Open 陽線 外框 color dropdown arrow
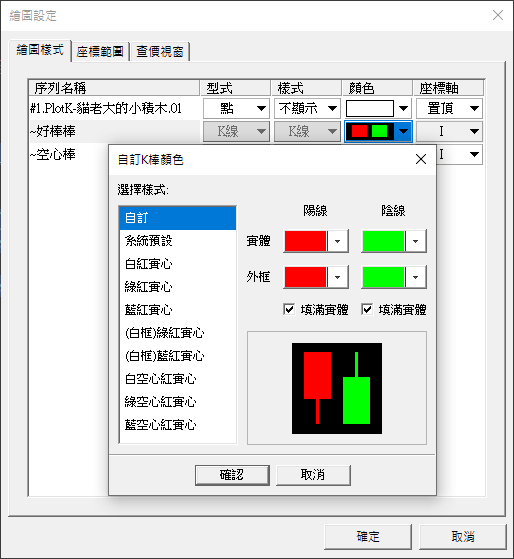Viewport: 514px width, 559px height. (337, 277)
